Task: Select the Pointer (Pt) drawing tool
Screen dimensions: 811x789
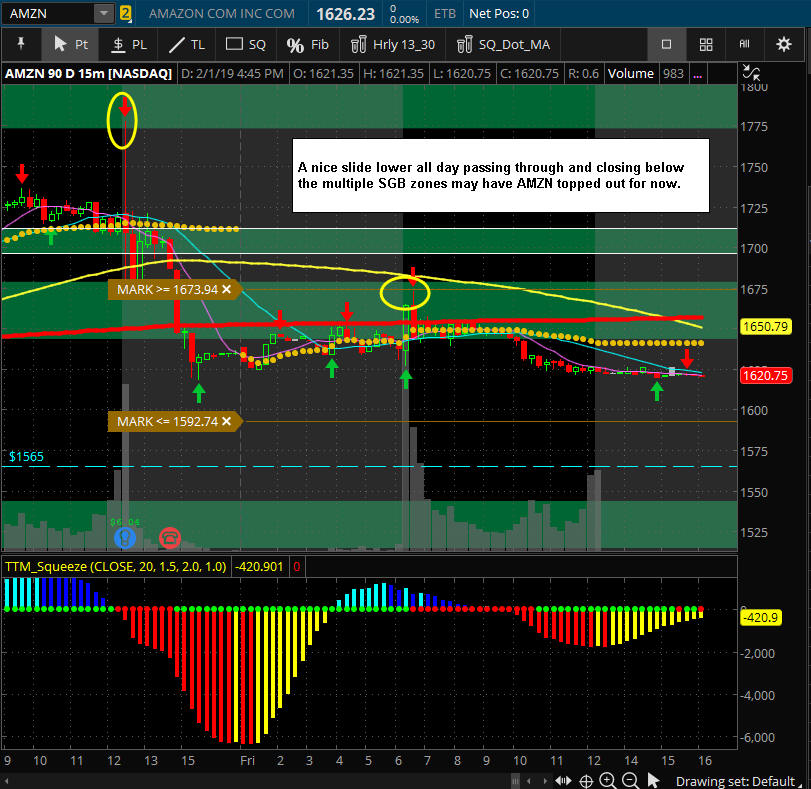Action: click(68, 44)
